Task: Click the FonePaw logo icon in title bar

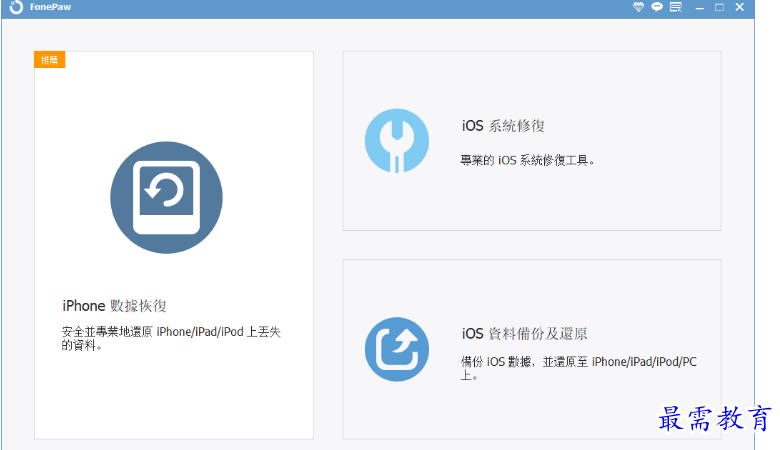Action: (16, 7)
